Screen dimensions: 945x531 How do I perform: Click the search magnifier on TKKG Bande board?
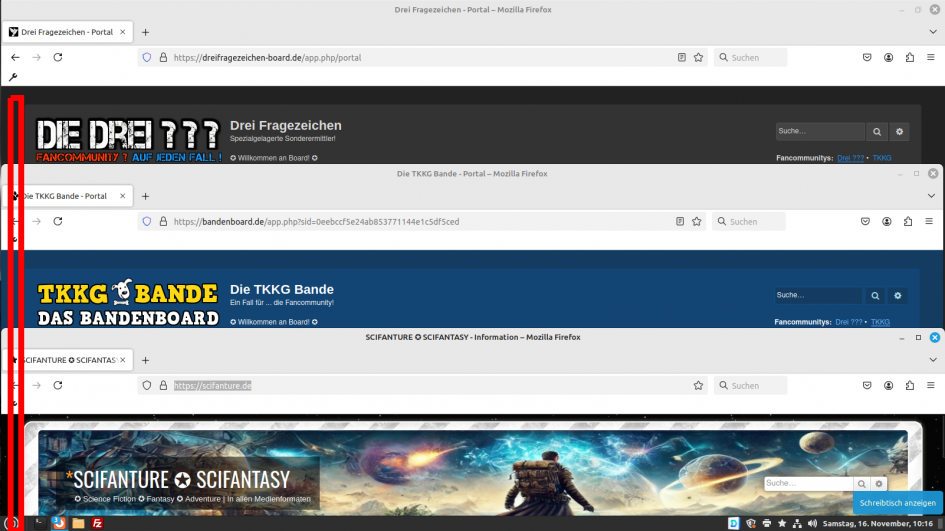pyautogui.click(x=875, y=295)
